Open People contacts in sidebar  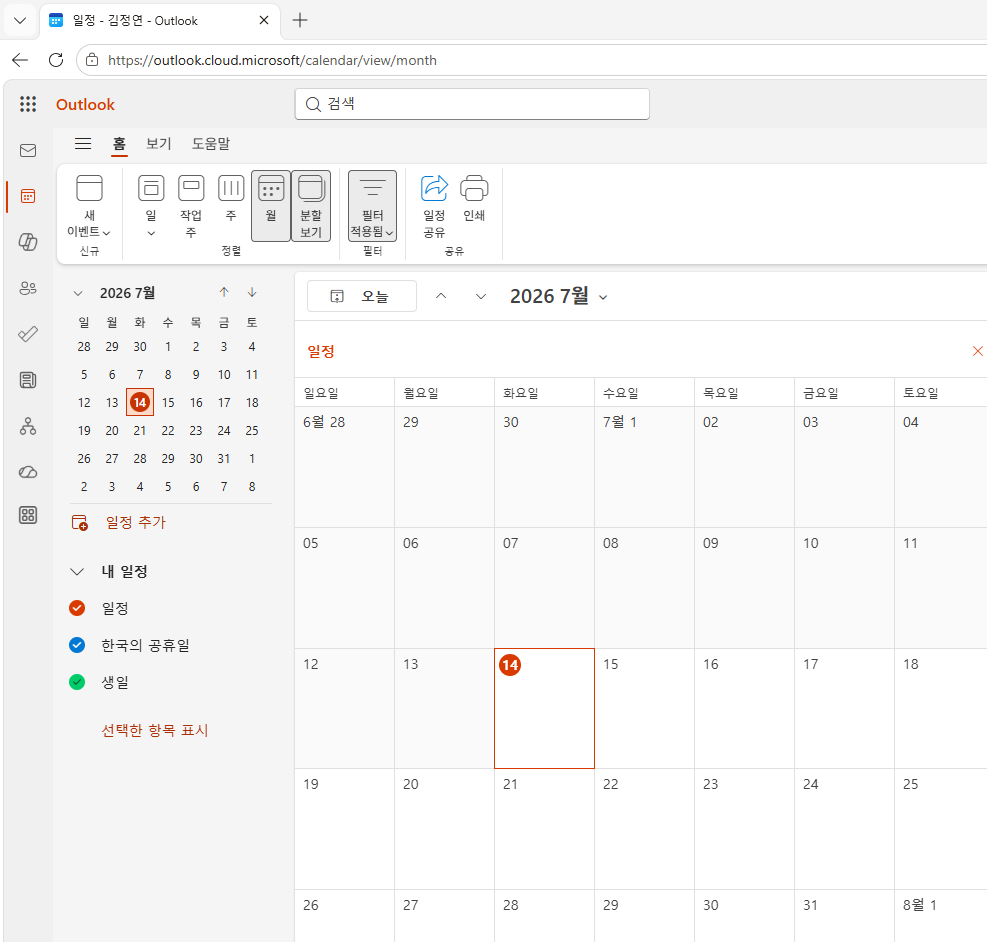(x=28, y=288)
